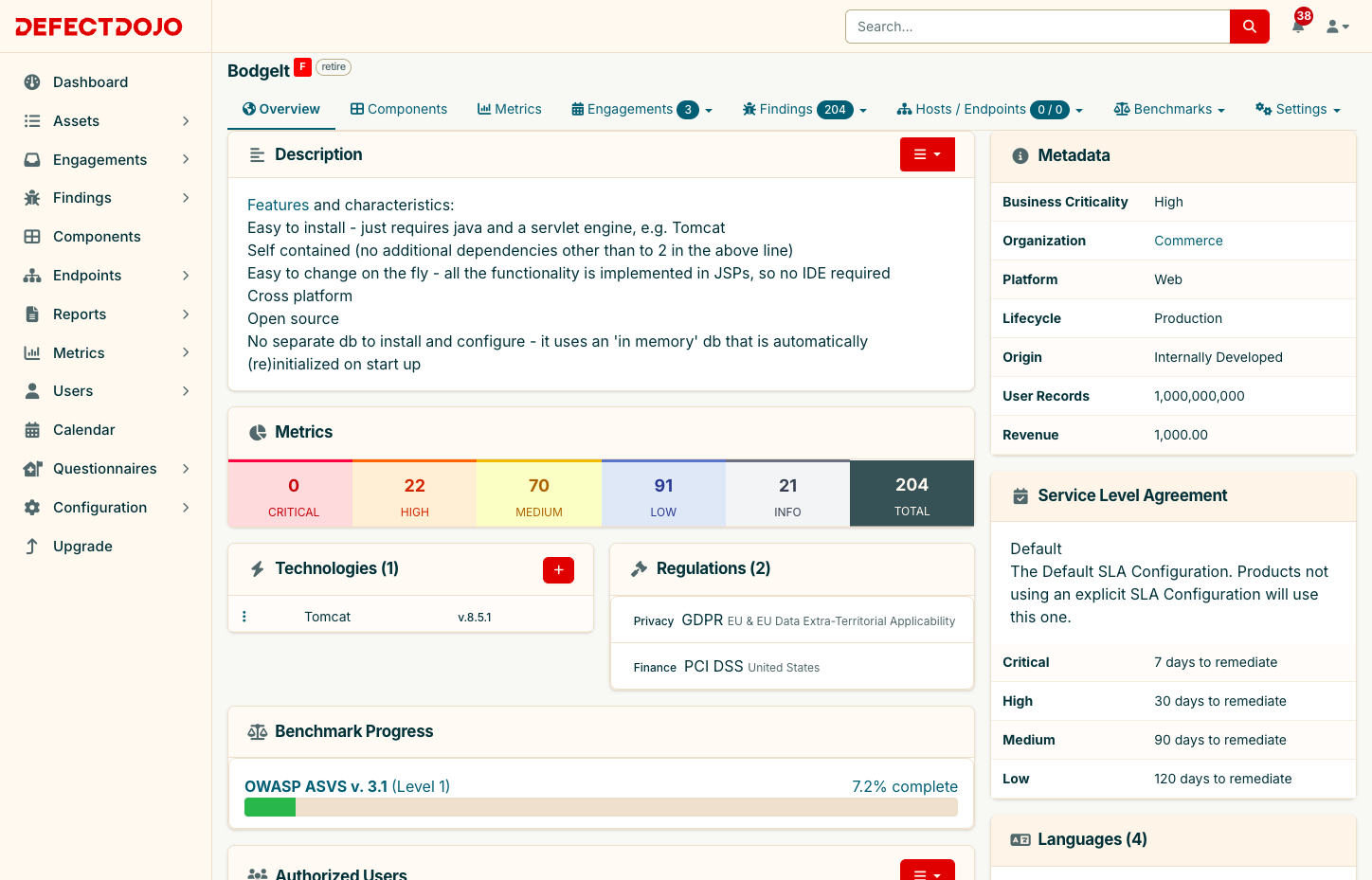This screenshot has height=880, width=1372.
Task: Open the Description panel red dropdown menu
Action: pyautogui.click(x=928, y=154)
